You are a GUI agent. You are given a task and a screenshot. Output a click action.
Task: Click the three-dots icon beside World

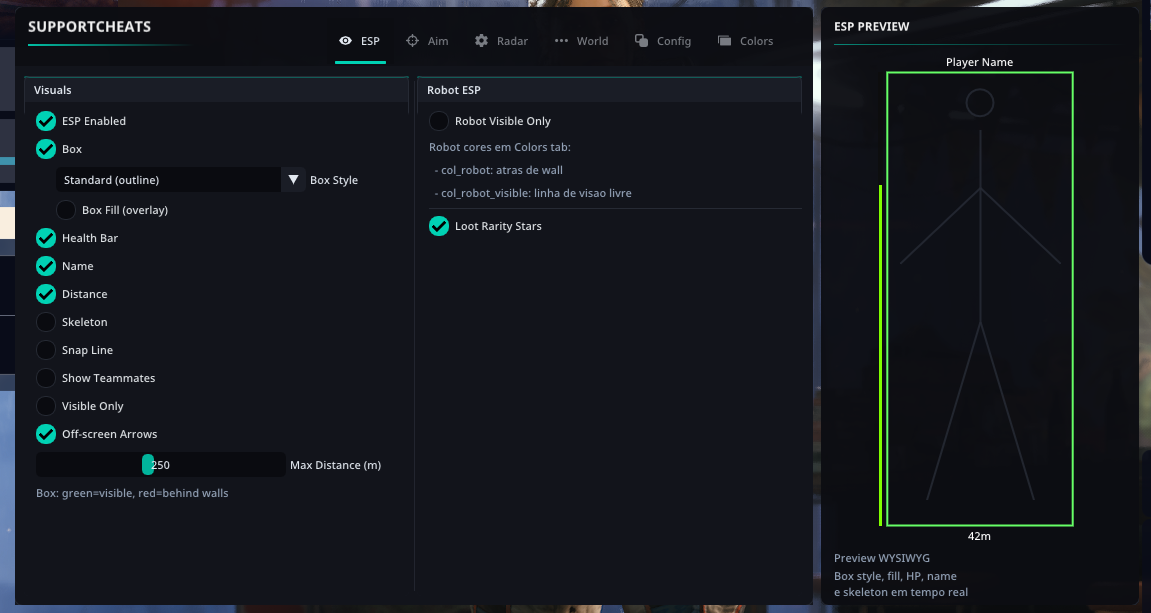(x=561, y=41)
